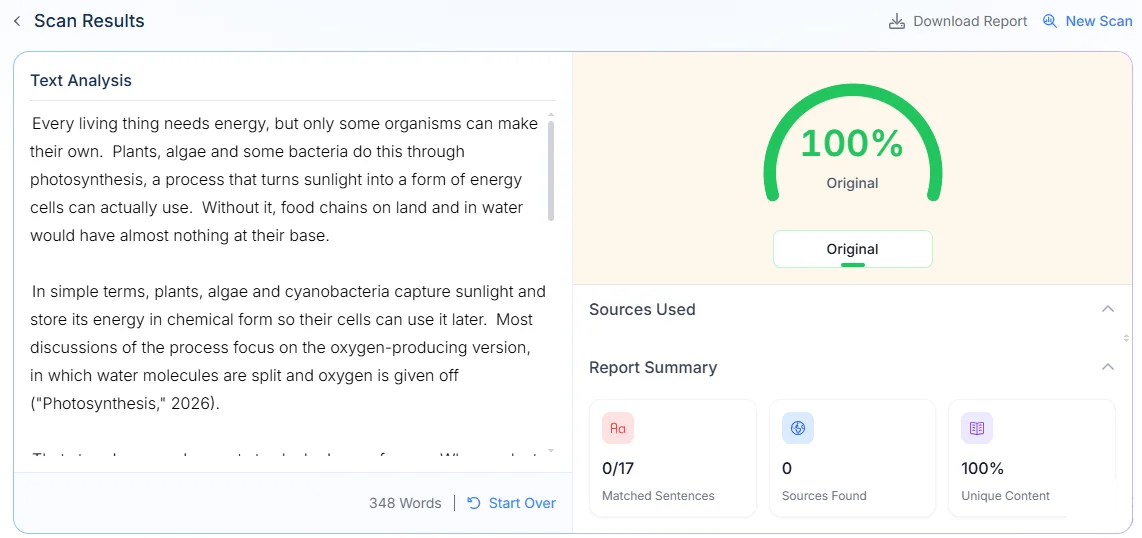The image size is (1142, 538).
Task: Select the Original result tab
Action: [x=852, y=249]
